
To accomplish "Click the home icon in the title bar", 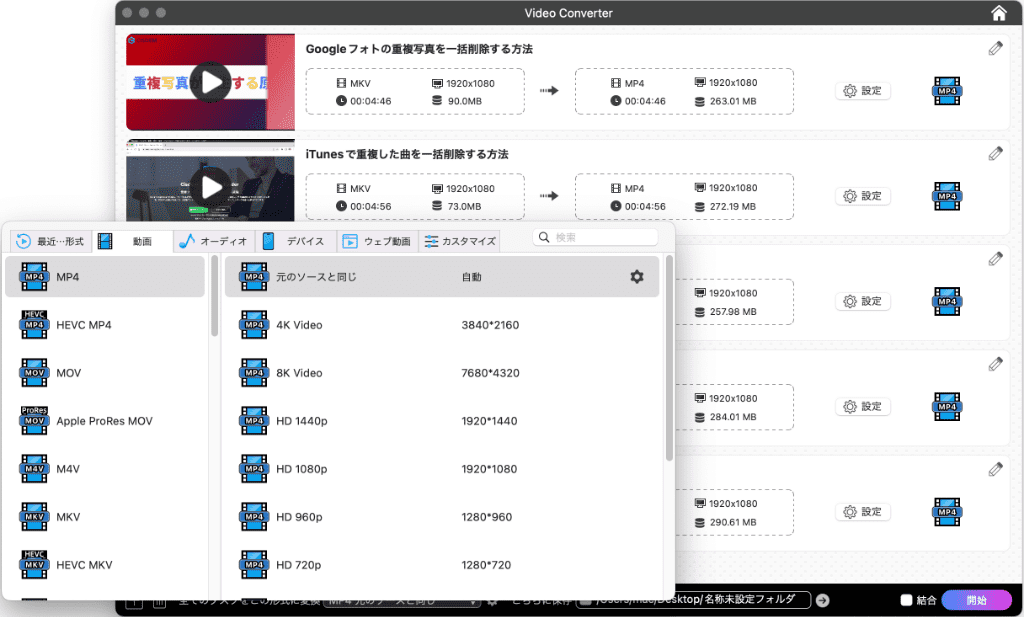I will click(998, 13).
